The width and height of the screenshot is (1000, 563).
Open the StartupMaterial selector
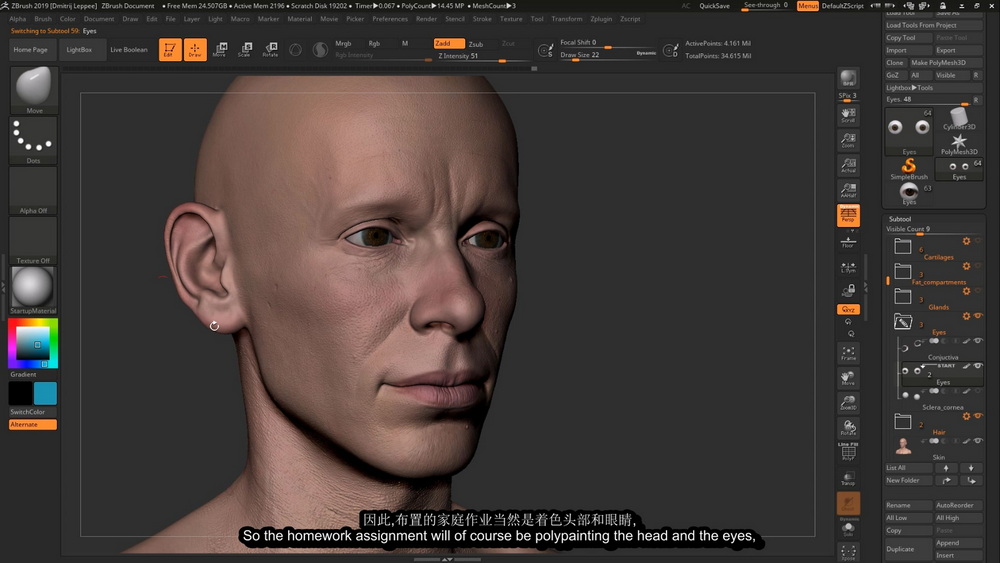tap(34, 291)
